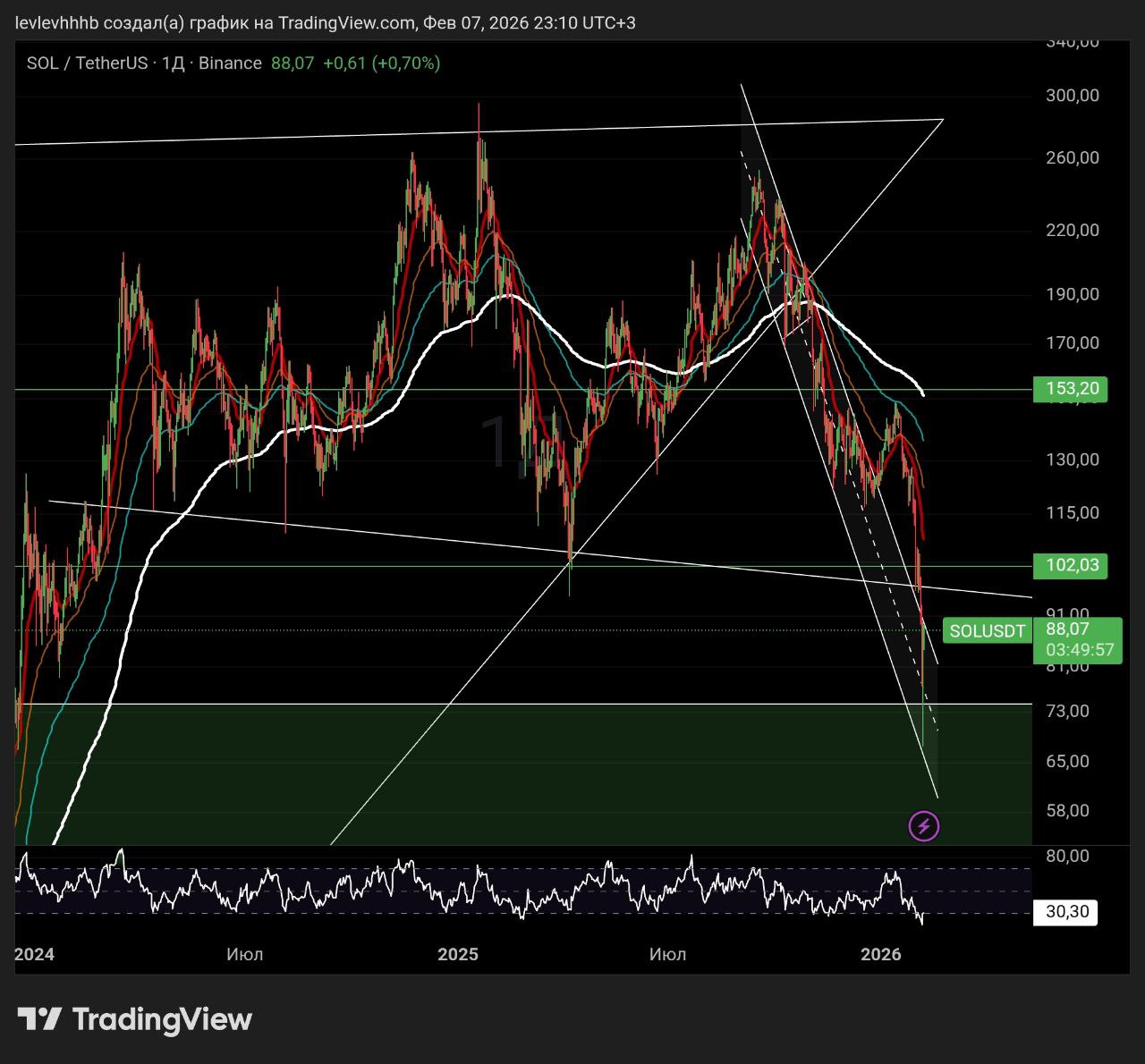Select the 88,07 current price label on axis
This screenshot has width=1145, height=1064.
(x=1067, y=629)
